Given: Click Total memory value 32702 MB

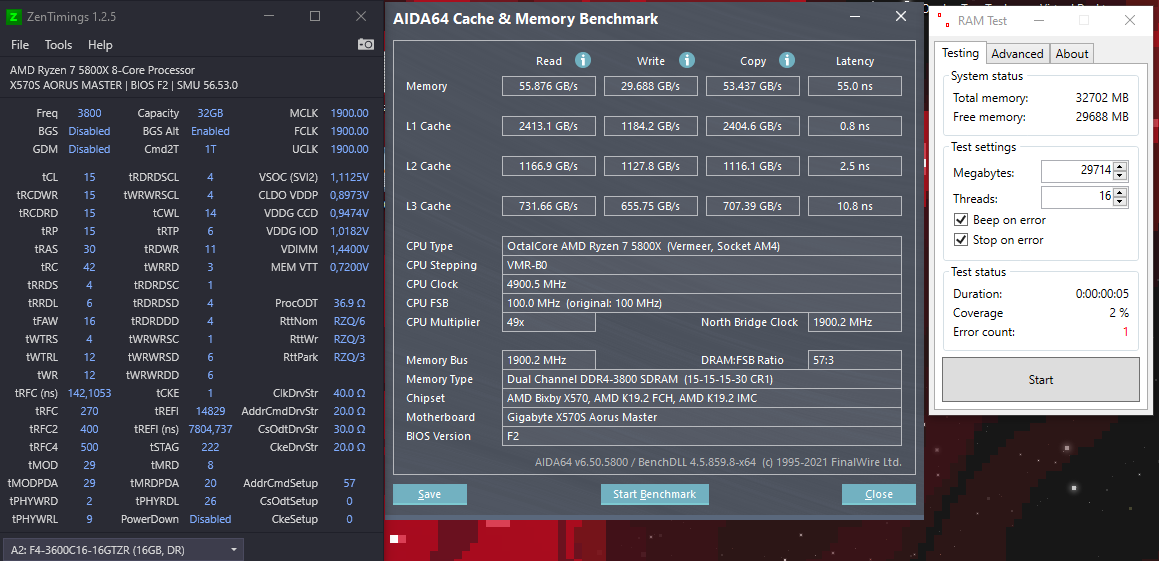Looking at the screenshot, I should 1102,98.
